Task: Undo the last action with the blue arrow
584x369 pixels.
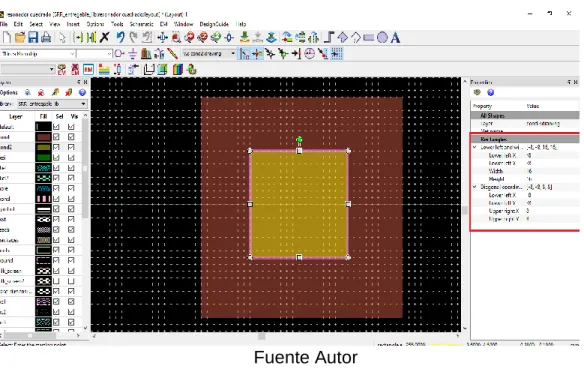Action: tap(120, 37)
